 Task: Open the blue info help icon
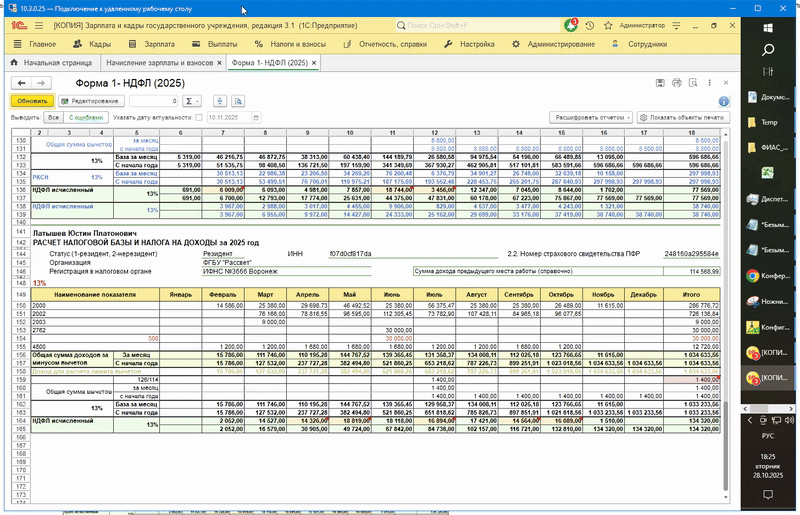[723, 101]
